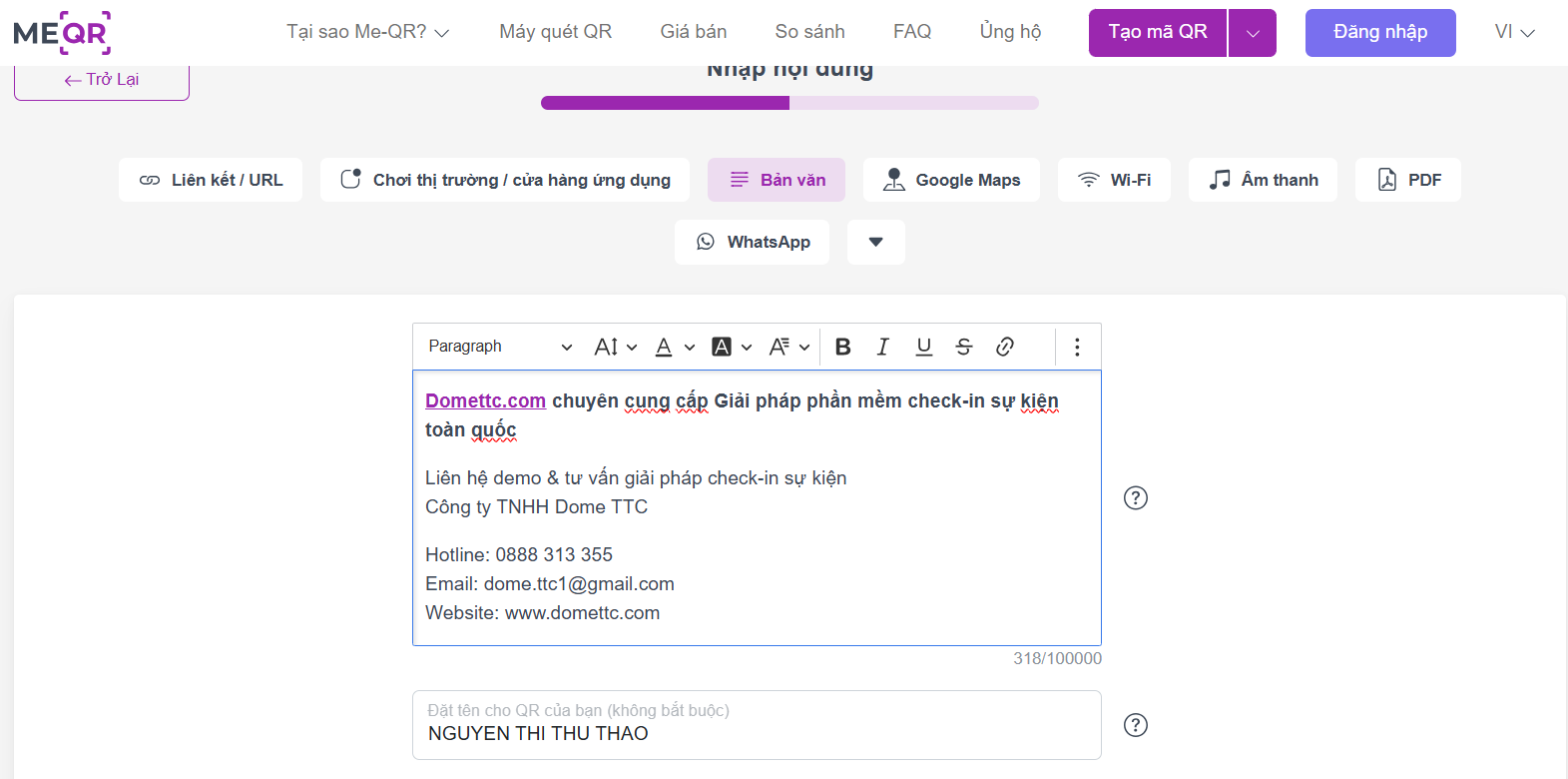Viewport: 1568px width, 779px height.
Task: Open font background color dropdown
Action: click(x=732, y=347)
